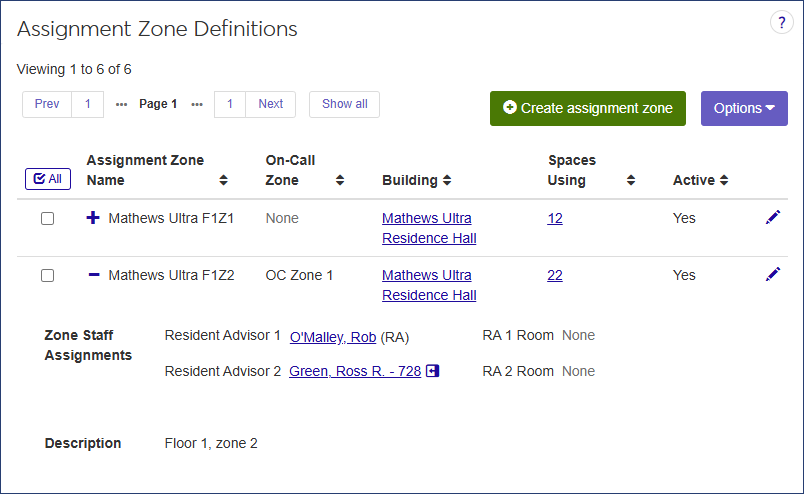Click the Resident Advisor 2 label
The height and width of the screenshot is (494, 804).
223,371
